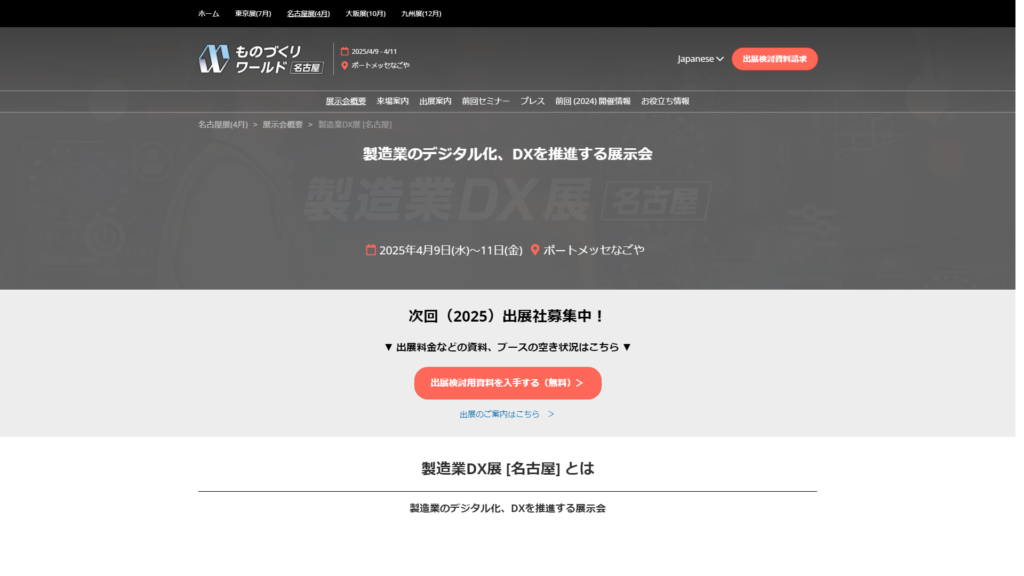Viewport: 1024px width, 576px height.
Task: Click the calendar icon beside 2025/4/9 - 4/11
Action: point(345,52)
